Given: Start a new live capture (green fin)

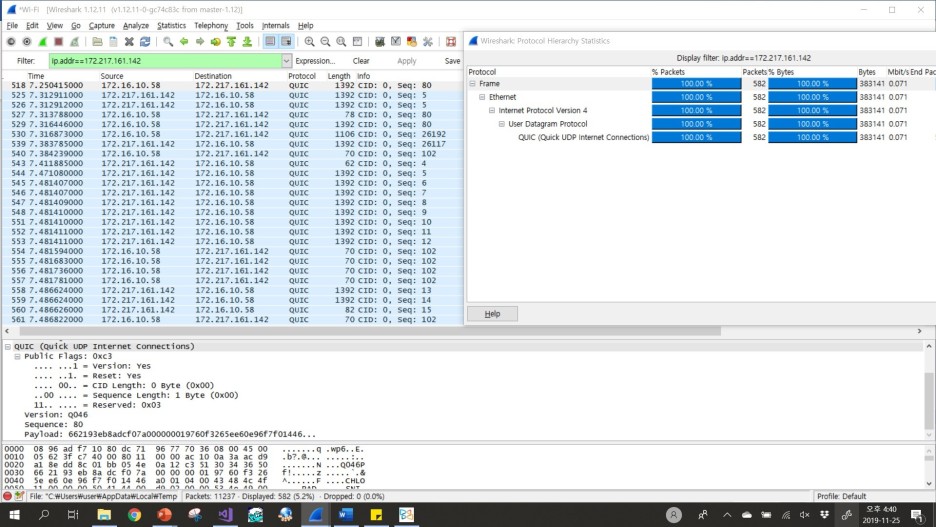Looking at the screenshot, I should click(42, 41).
